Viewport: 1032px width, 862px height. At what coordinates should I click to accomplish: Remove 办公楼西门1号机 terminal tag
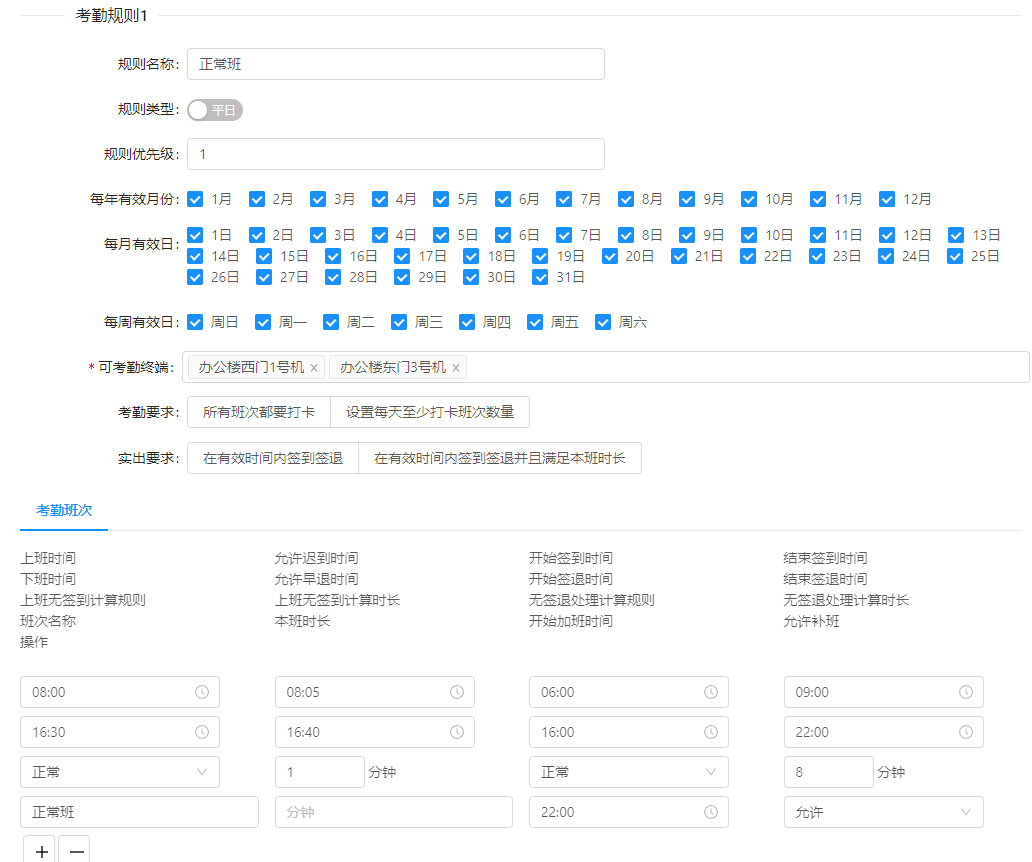(x=314, y=368)
